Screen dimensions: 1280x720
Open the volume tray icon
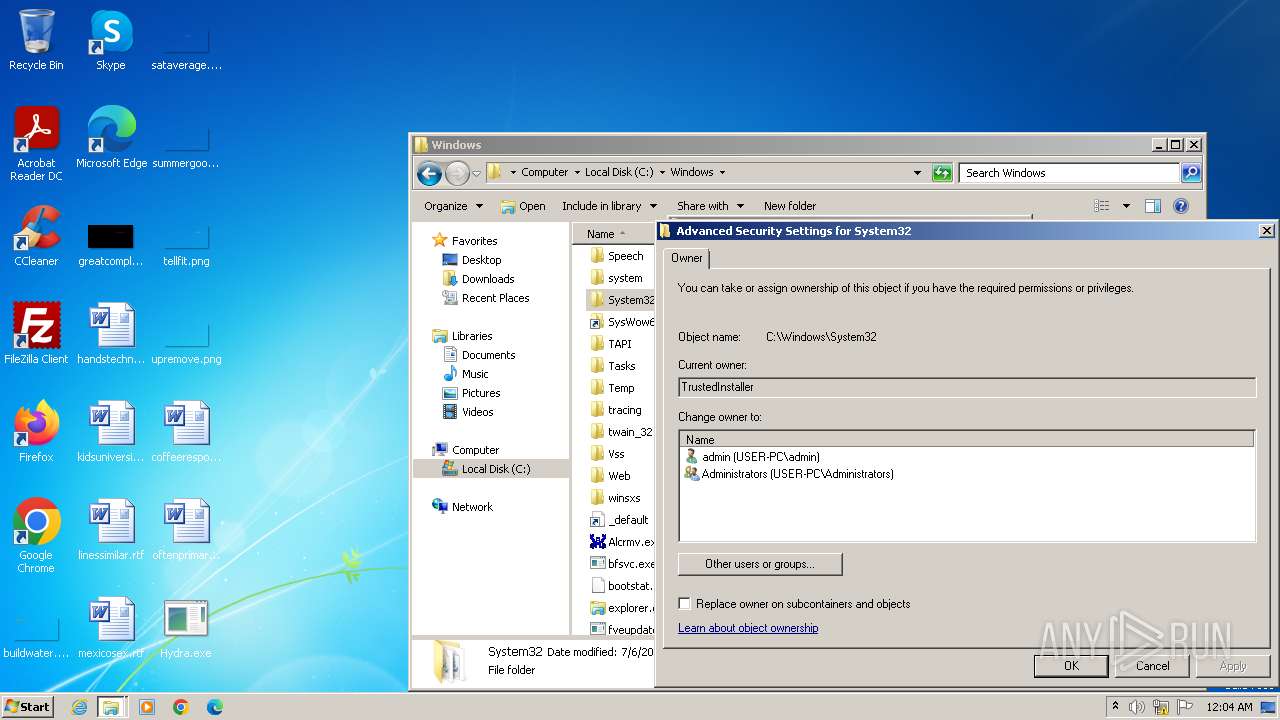(x=1137, y=707)
